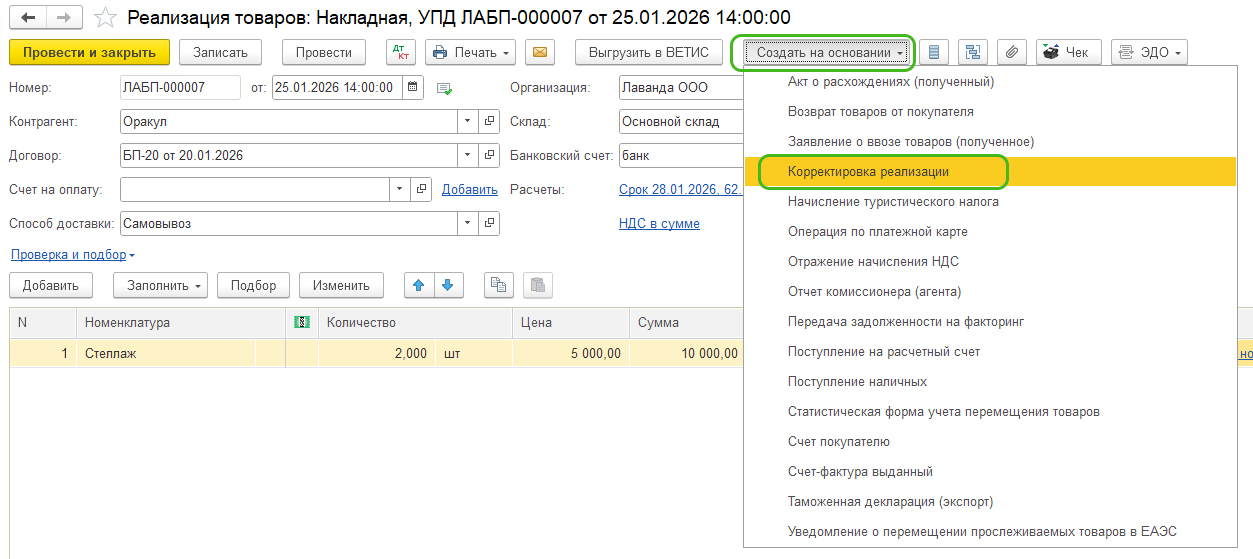Viewport: 1253px width, 559px height.
Task: Click the Провести button
Action: [324, 52]
